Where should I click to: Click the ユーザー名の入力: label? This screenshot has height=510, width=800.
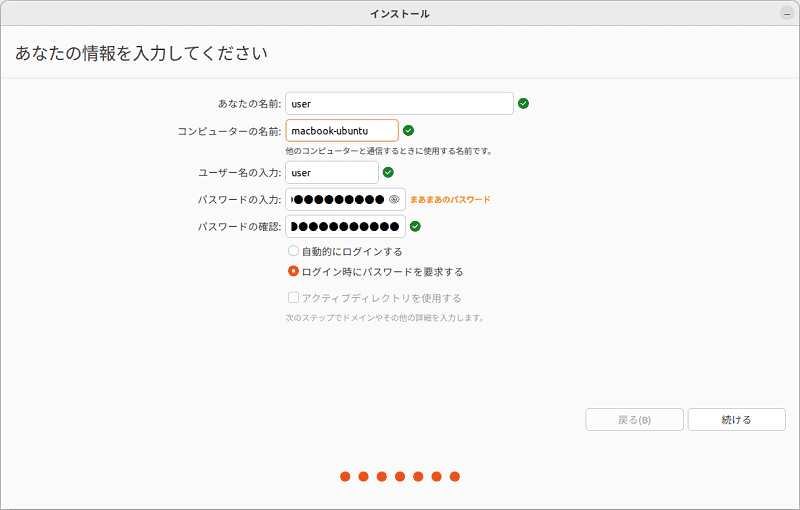[239, 173]
